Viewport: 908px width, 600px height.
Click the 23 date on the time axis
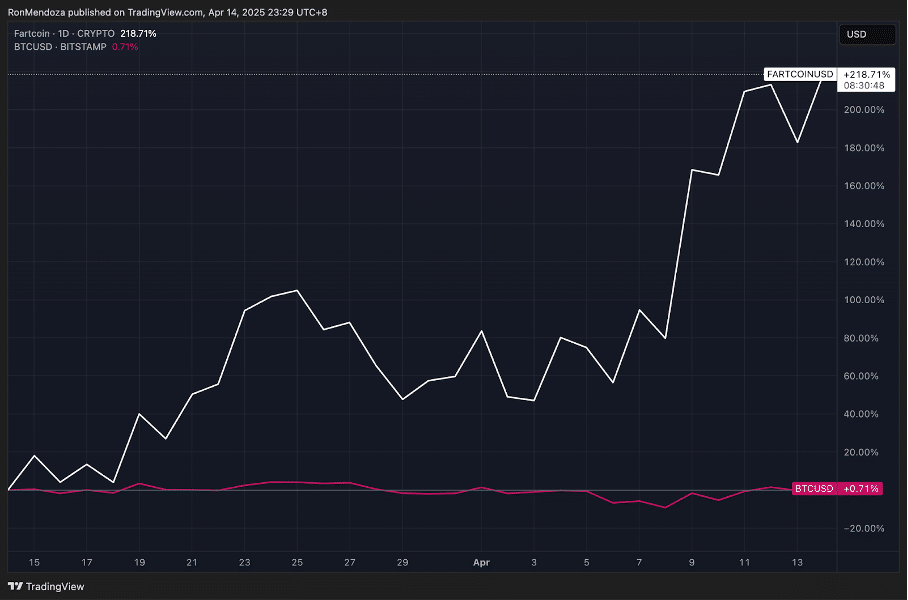pos(244,562)
